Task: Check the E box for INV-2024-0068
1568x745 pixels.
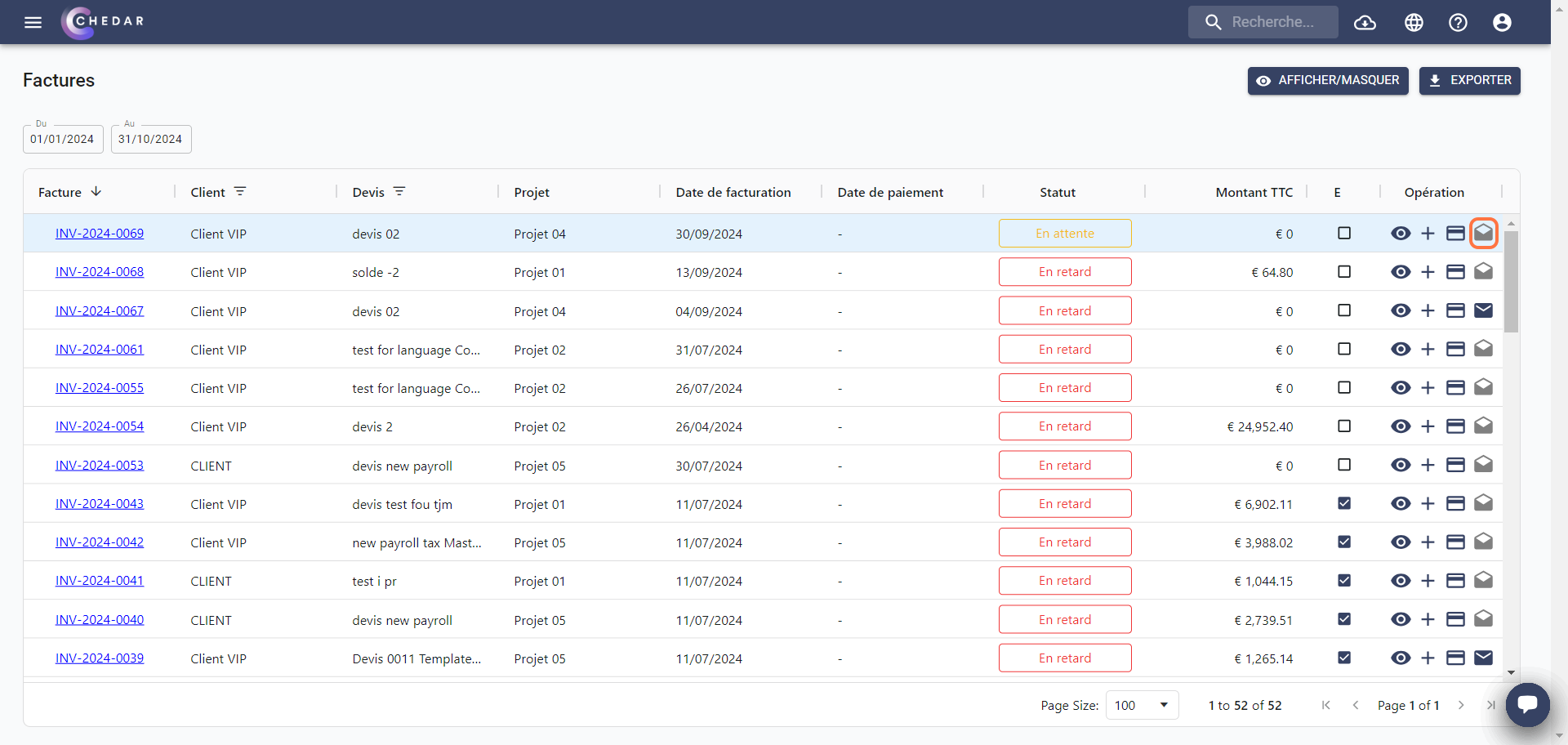Action: click(1344, 271)
